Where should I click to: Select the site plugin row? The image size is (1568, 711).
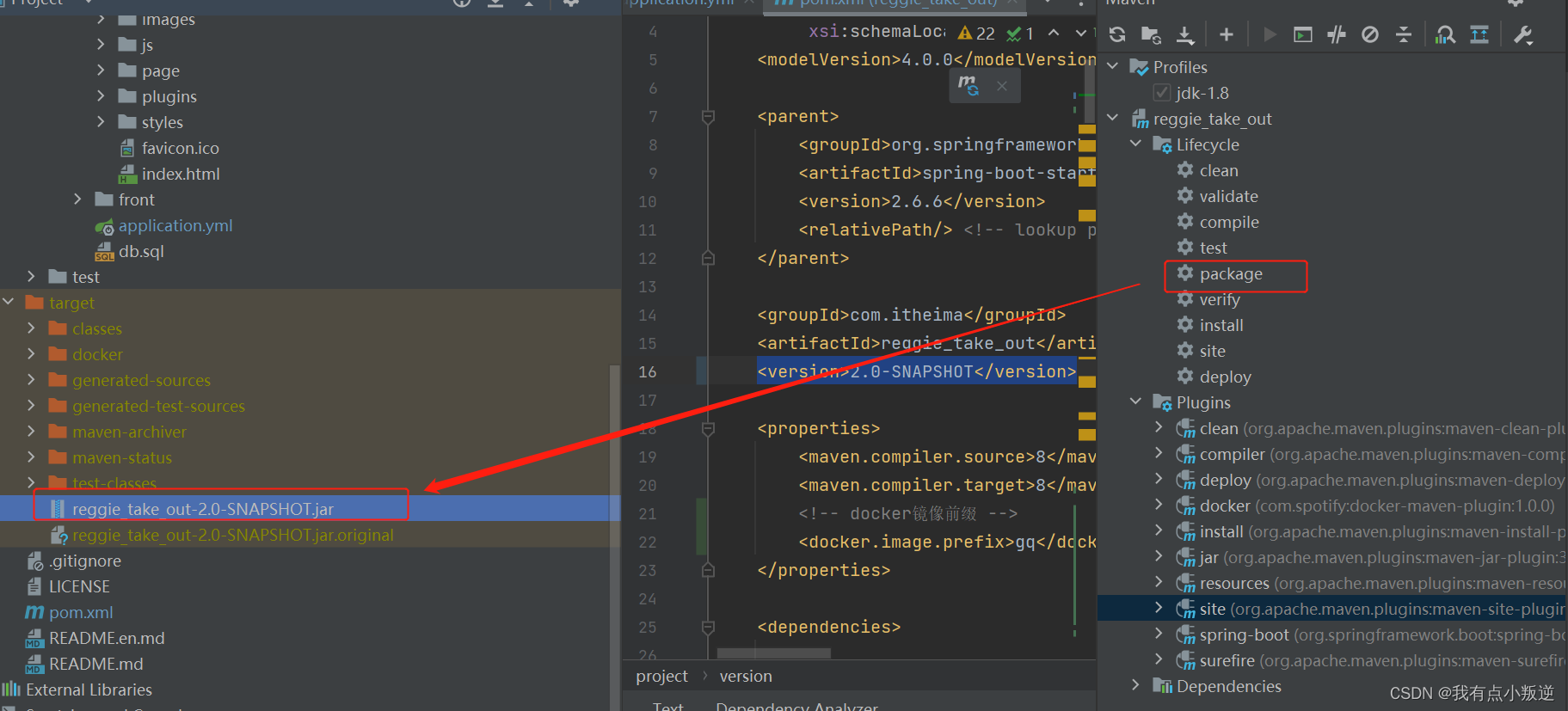click(1332, 609)
